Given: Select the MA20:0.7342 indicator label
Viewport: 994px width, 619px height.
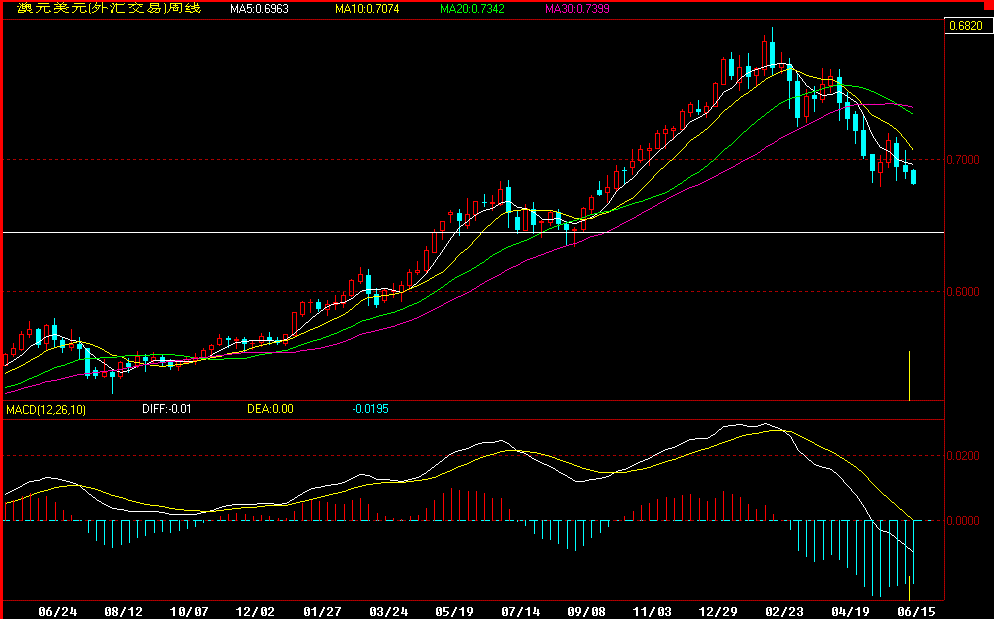Looking at the screenshot, I should point(472,9).
